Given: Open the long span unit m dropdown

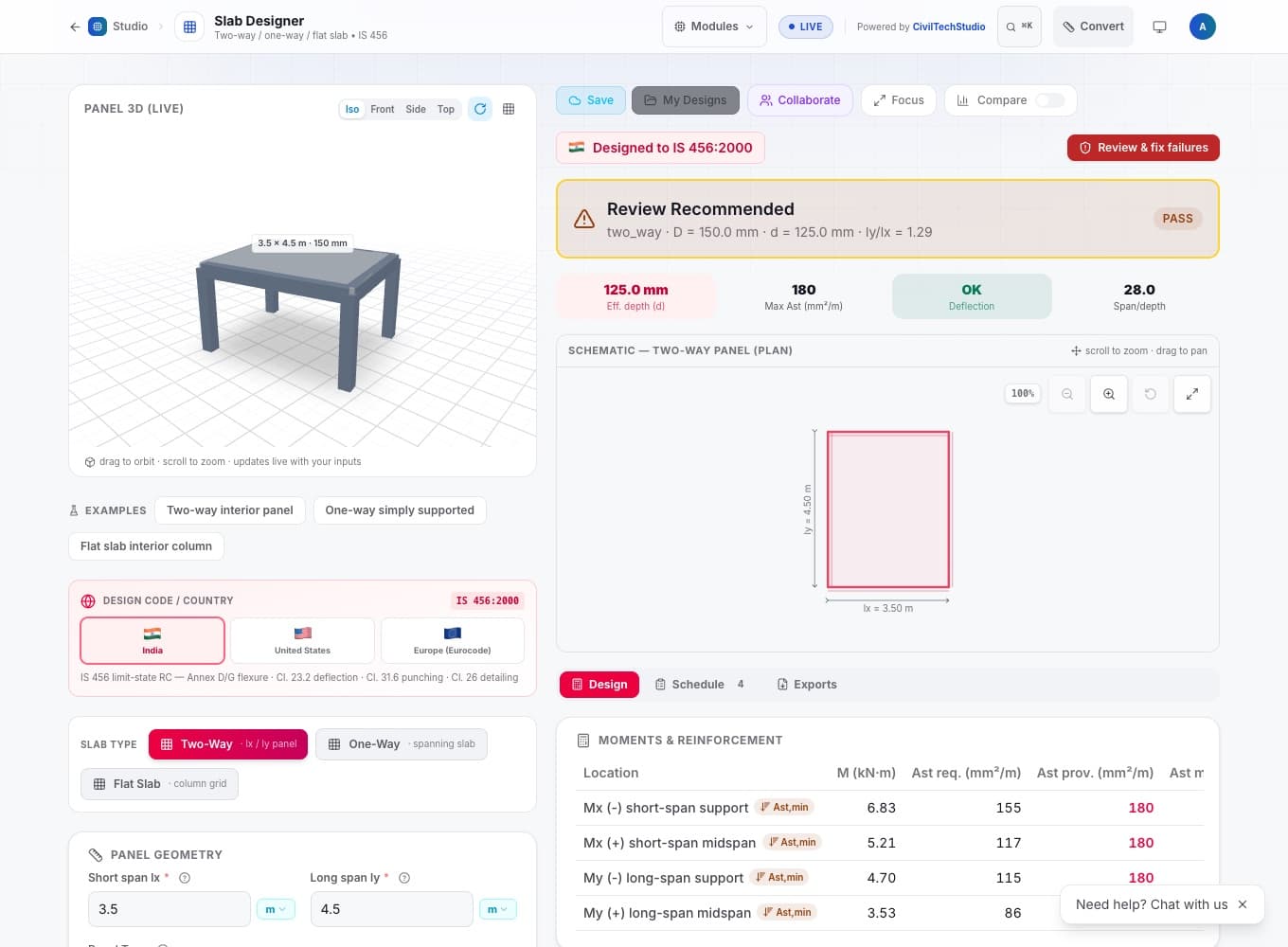Looking at the screenshot, I should [498, 909].
